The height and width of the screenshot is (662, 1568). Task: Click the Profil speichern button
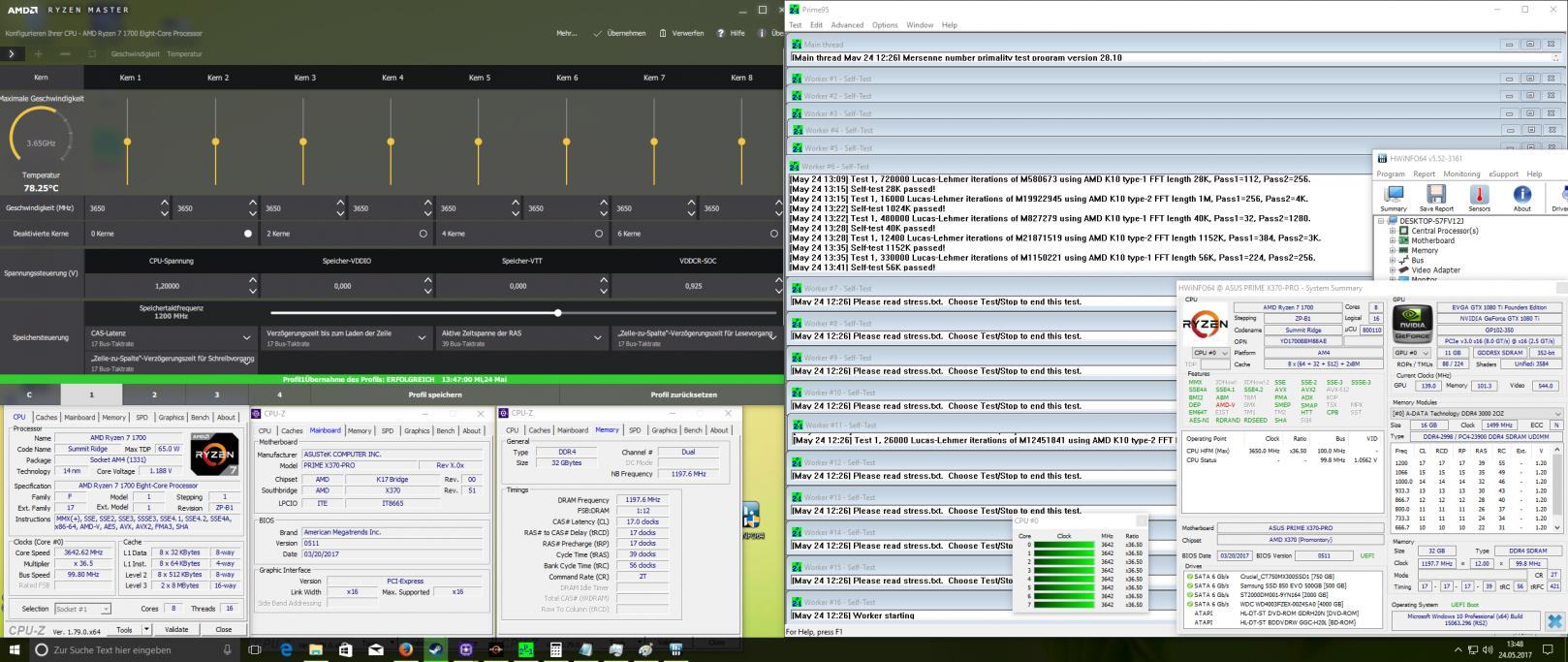tap(435, 394)
